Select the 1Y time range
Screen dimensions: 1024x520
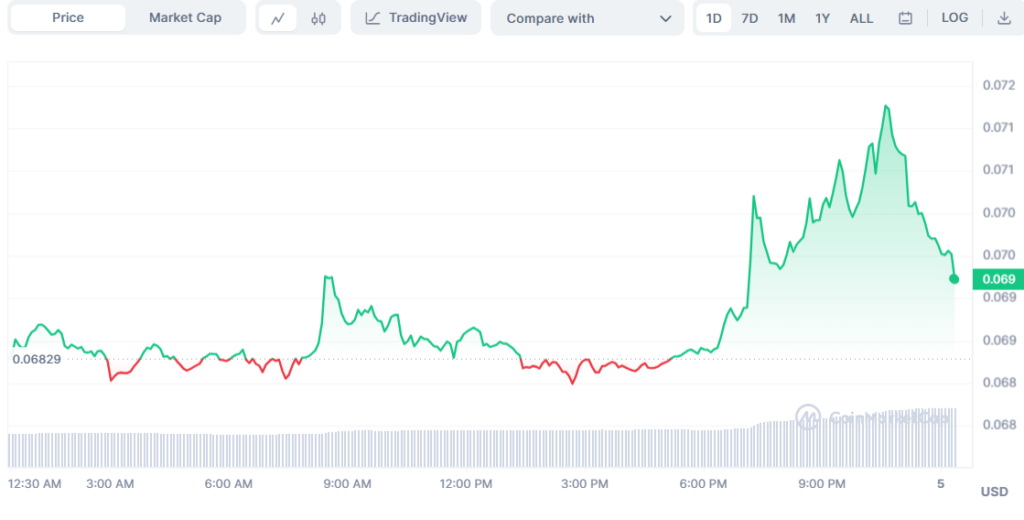pos(822,18)
